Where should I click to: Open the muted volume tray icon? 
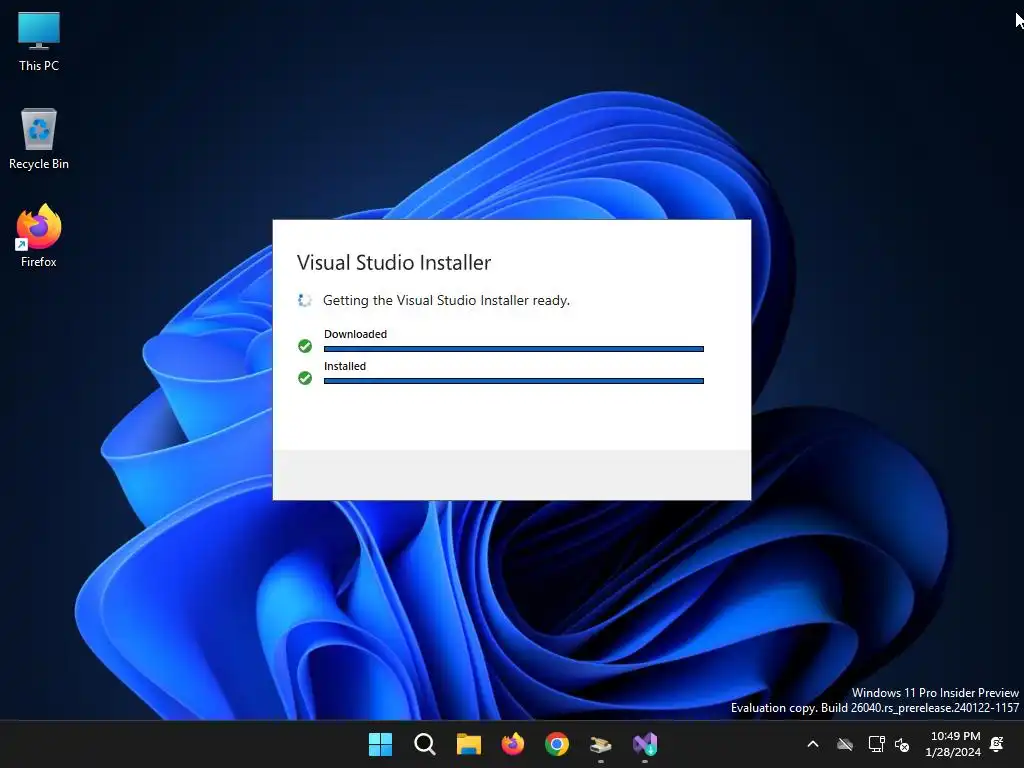coord(902,744)
